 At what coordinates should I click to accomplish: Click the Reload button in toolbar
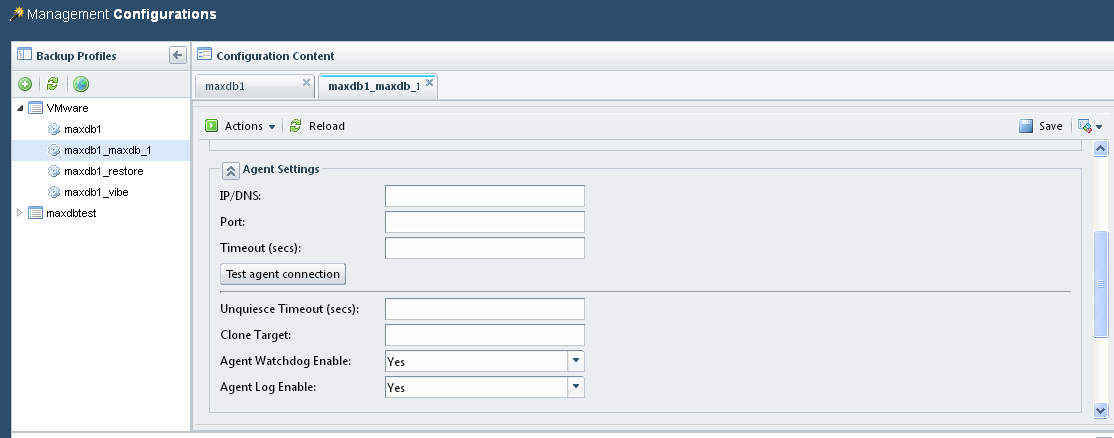[317, 126]
